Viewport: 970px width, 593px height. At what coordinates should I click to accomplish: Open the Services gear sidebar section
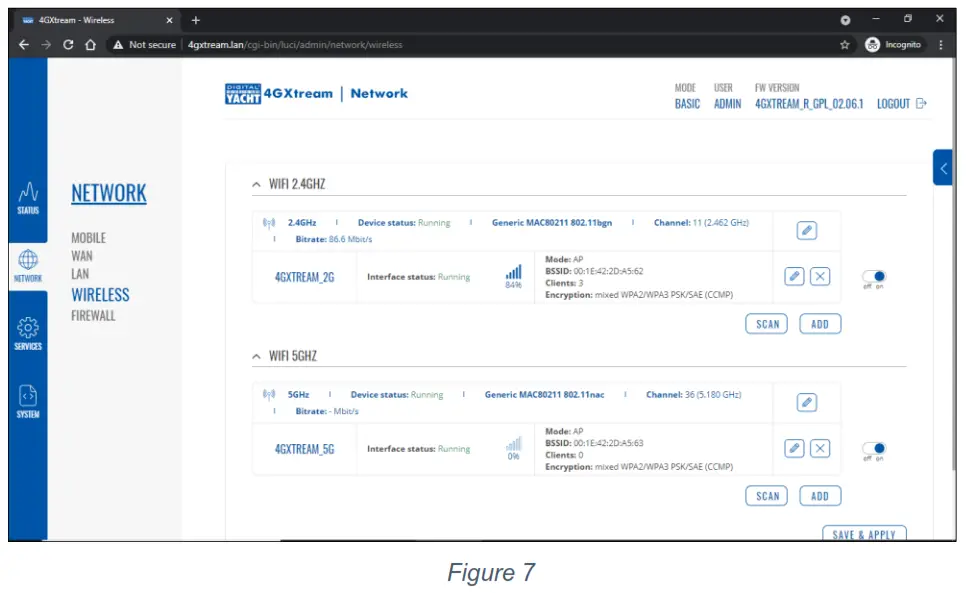click(x=28, y=334)
